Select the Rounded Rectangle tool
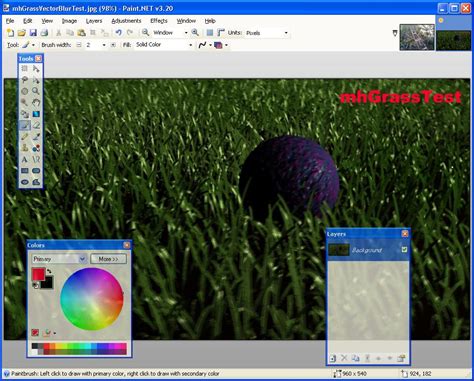The height and width of the screenshot is (381, 474). pos(36,171)
